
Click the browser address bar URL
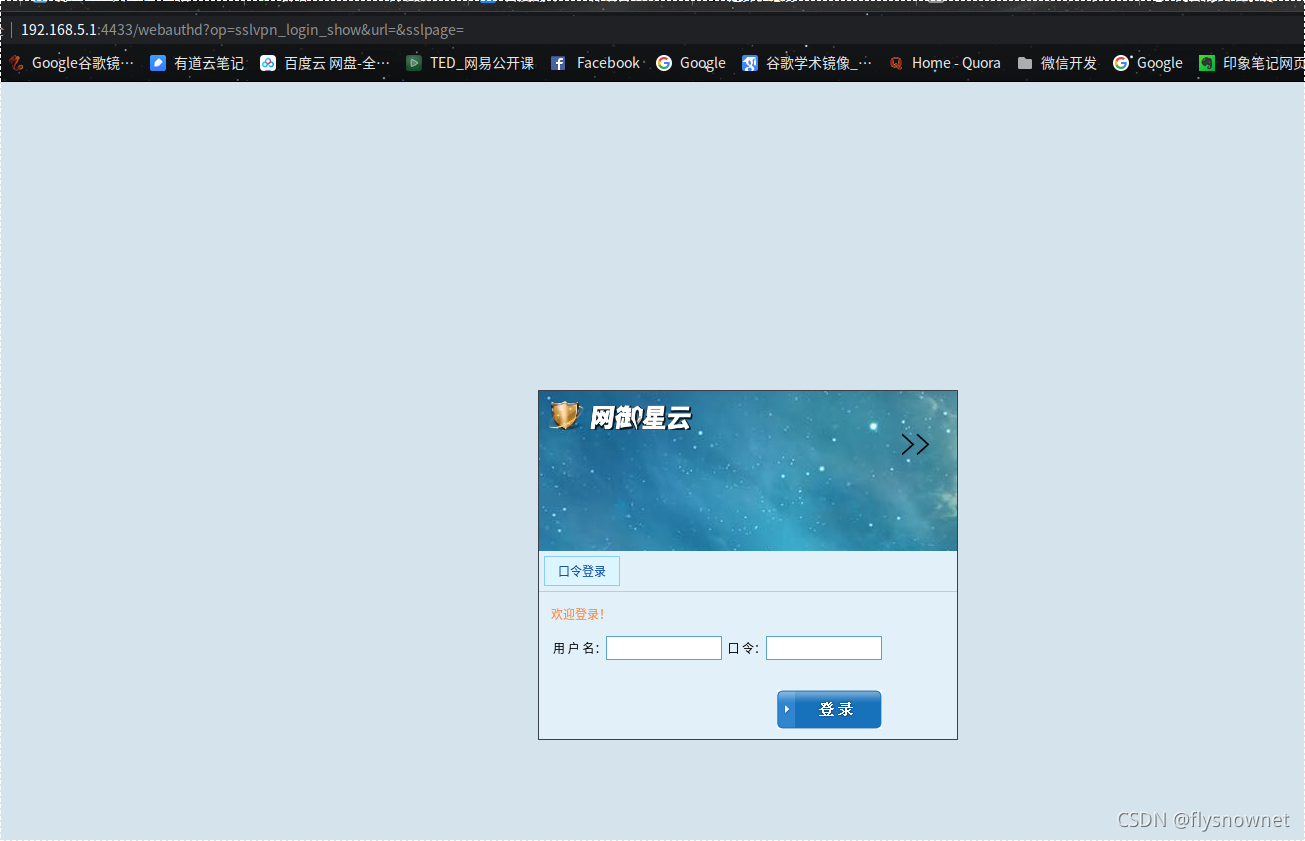click(x=242, y=30)
